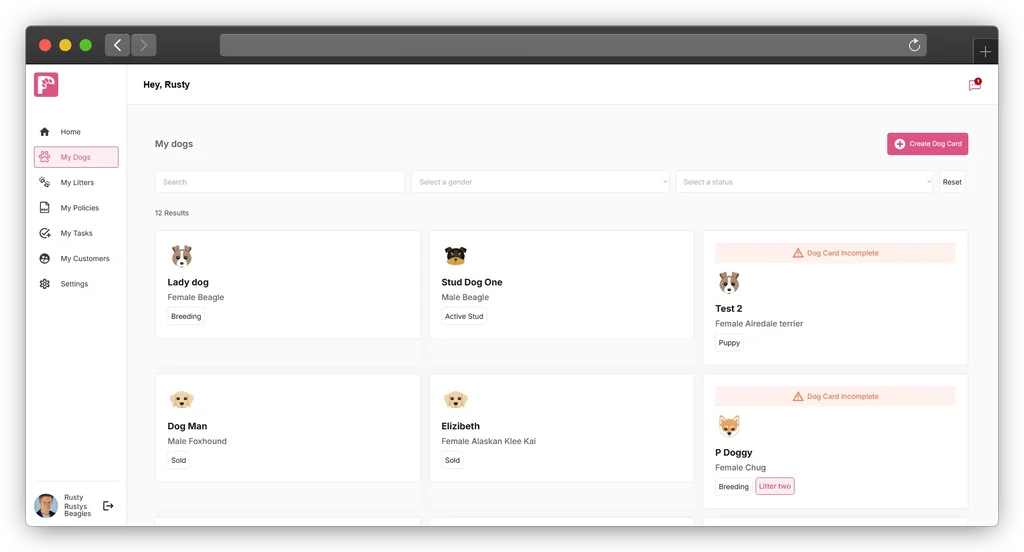Viewport: 1024px width, 552px height.
Task: Click 'Hey, Rusty' greeting text
Action: click(x=167, y=84)
